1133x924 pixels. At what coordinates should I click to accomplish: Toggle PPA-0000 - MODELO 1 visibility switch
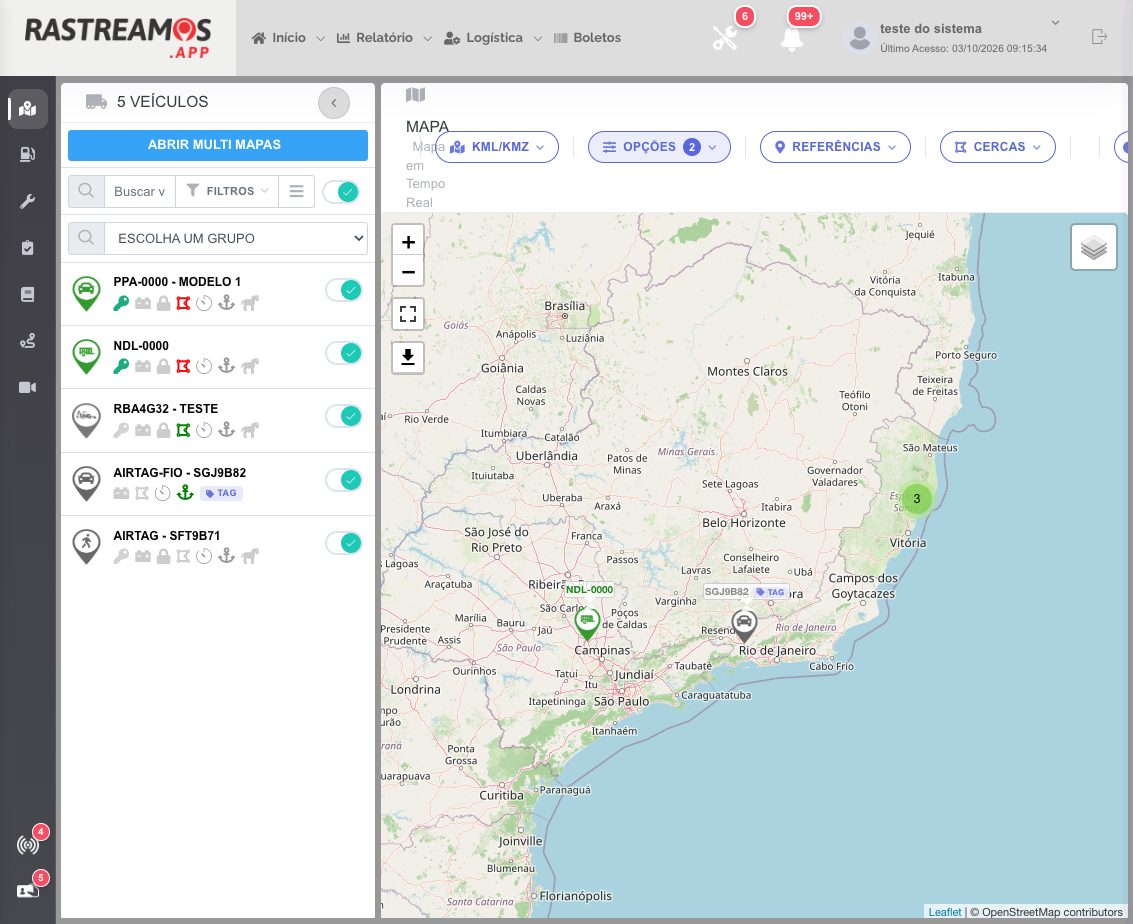343,290
